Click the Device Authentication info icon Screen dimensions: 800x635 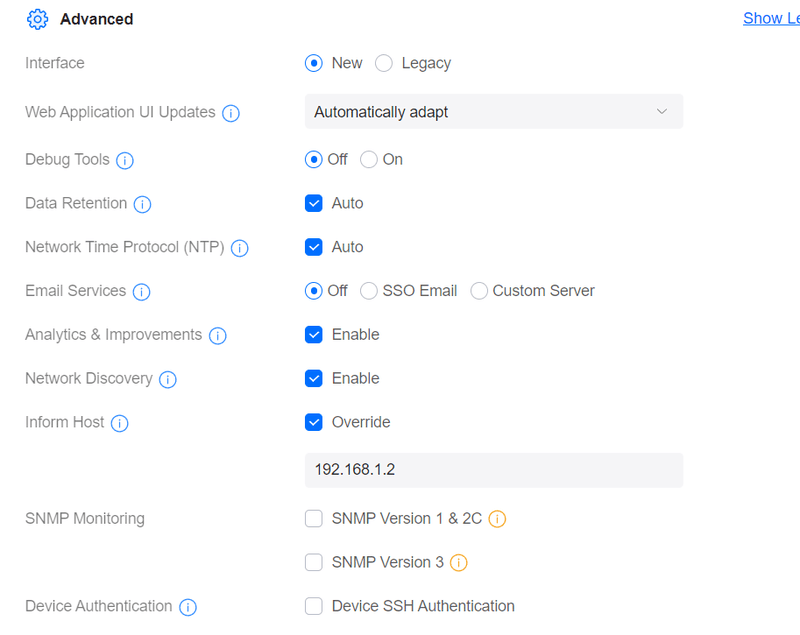click(x=188, y=607)
